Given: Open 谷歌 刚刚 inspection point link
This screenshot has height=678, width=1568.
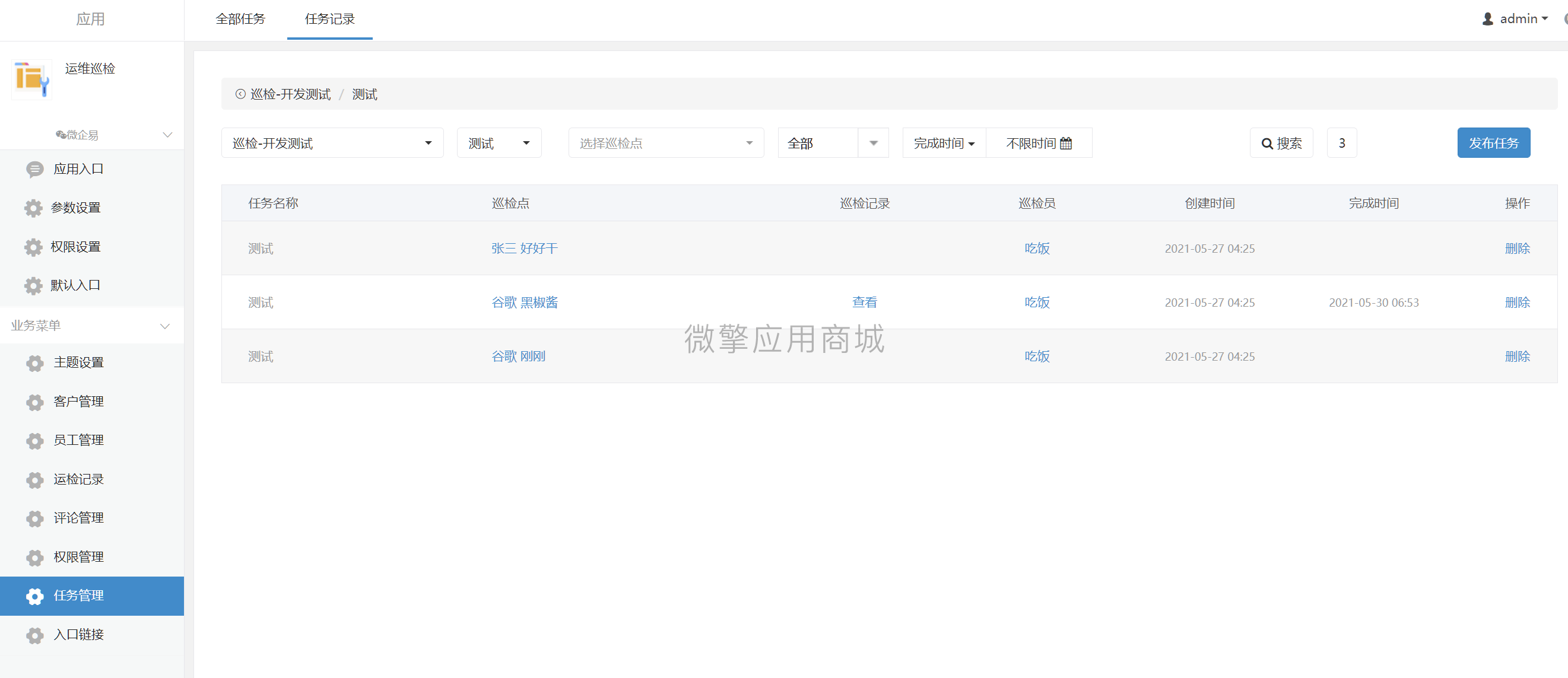Looking at the screenshot, I should [x=519, y=356].
